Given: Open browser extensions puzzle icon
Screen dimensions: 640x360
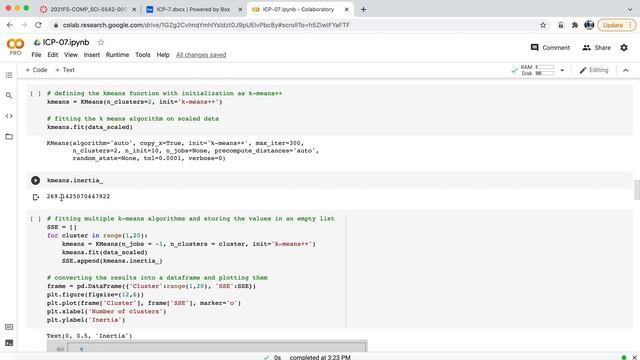Looking at the screenshot, I should tap(575, 25).
